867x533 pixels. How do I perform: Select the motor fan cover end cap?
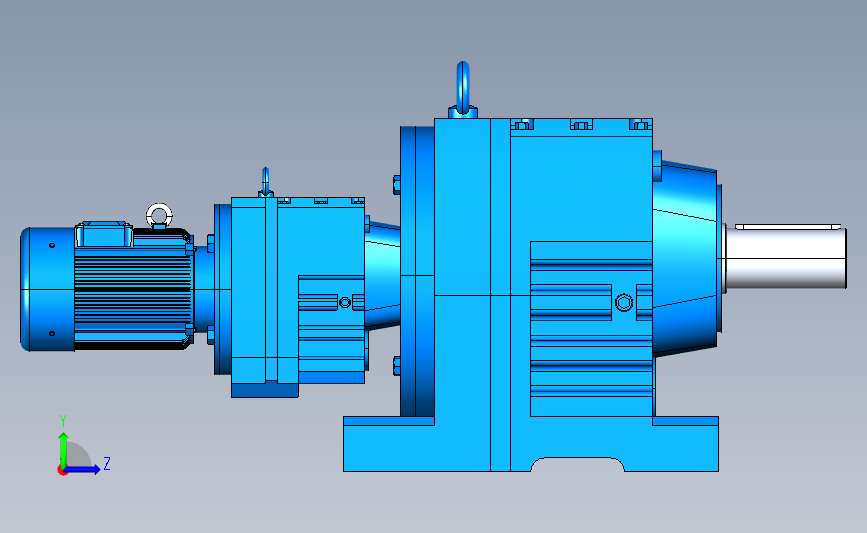tap(48, 289)
